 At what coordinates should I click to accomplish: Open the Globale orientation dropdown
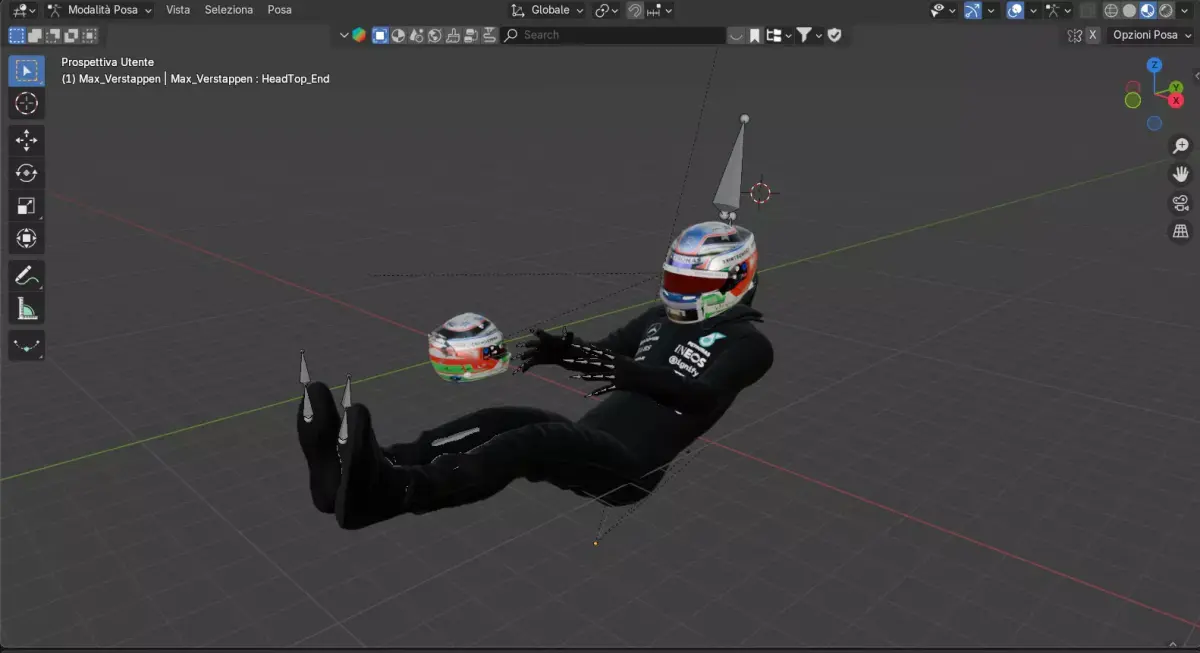pos(547,10)
